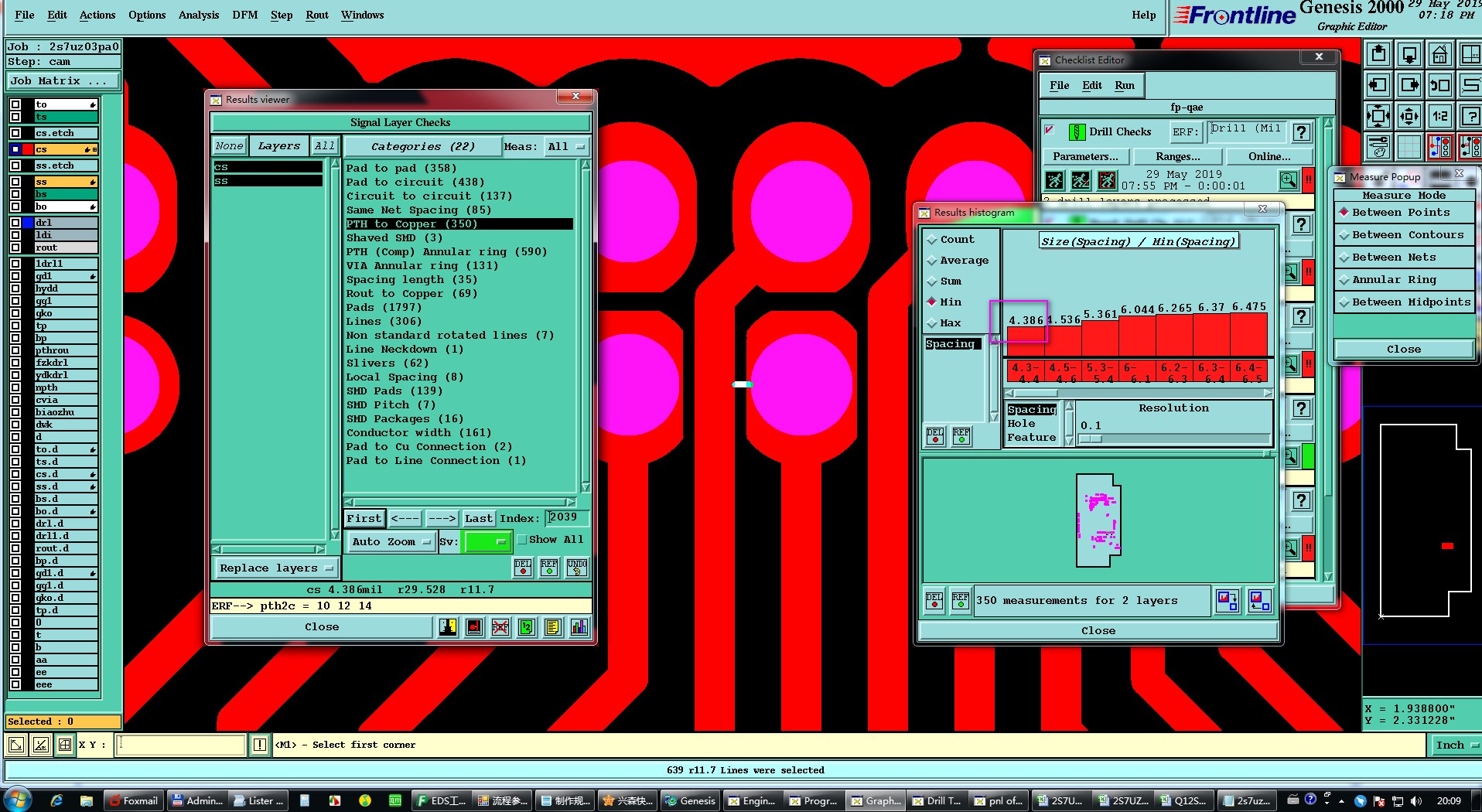This screenshot has width=1482, height=812.
Task: Click histogram-to-layer export icon with down arrow
Action: click(x=1228, y=601)
